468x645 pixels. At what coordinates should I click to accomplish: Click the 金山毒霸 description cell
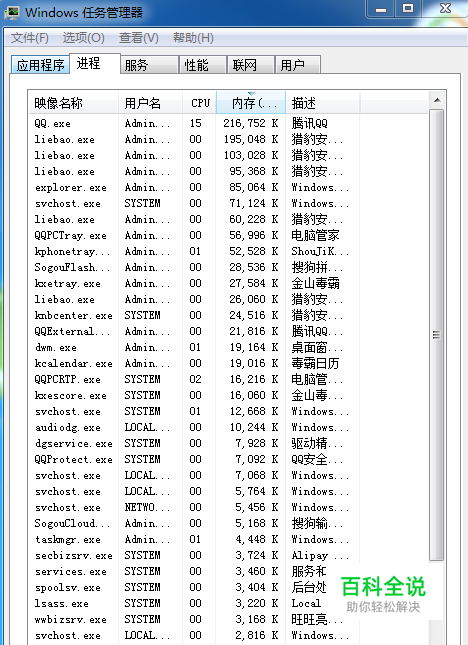[315, 283]
